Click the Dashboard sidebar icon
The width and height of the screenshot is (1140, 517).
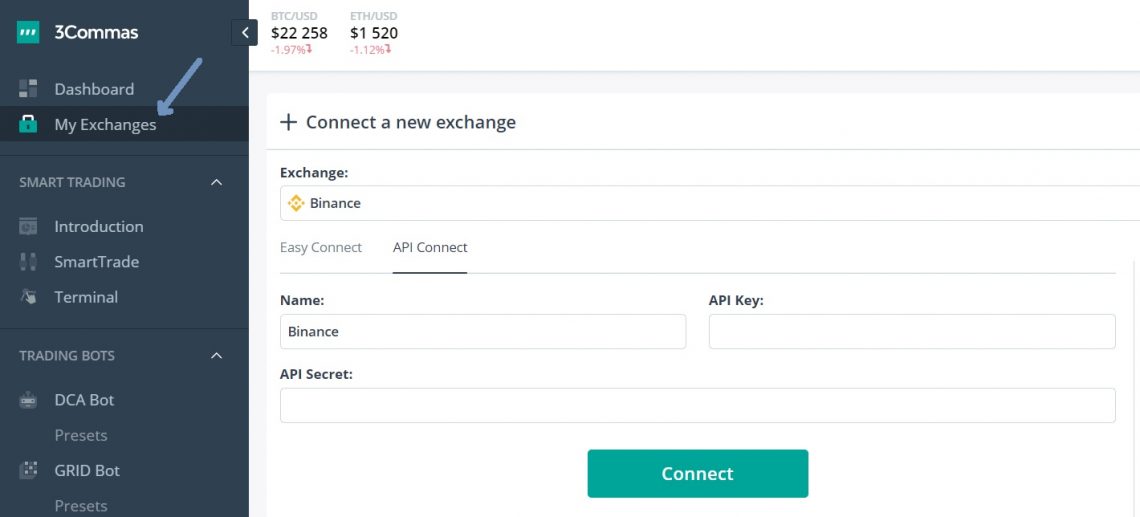pyautogui.click(x=28, y=89)
